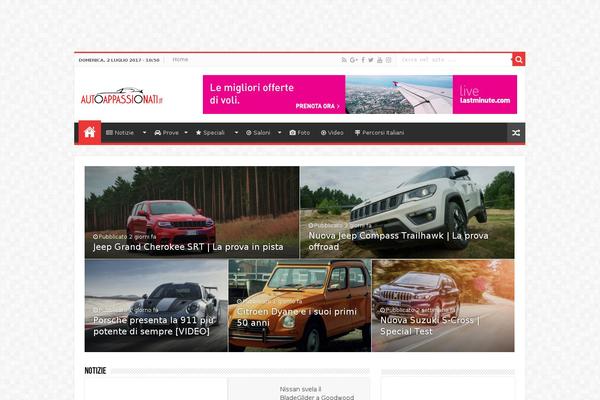Focus the site search input field
Image resolution: width=600 pixels, height=400 pixels.
tap(455, 60)
